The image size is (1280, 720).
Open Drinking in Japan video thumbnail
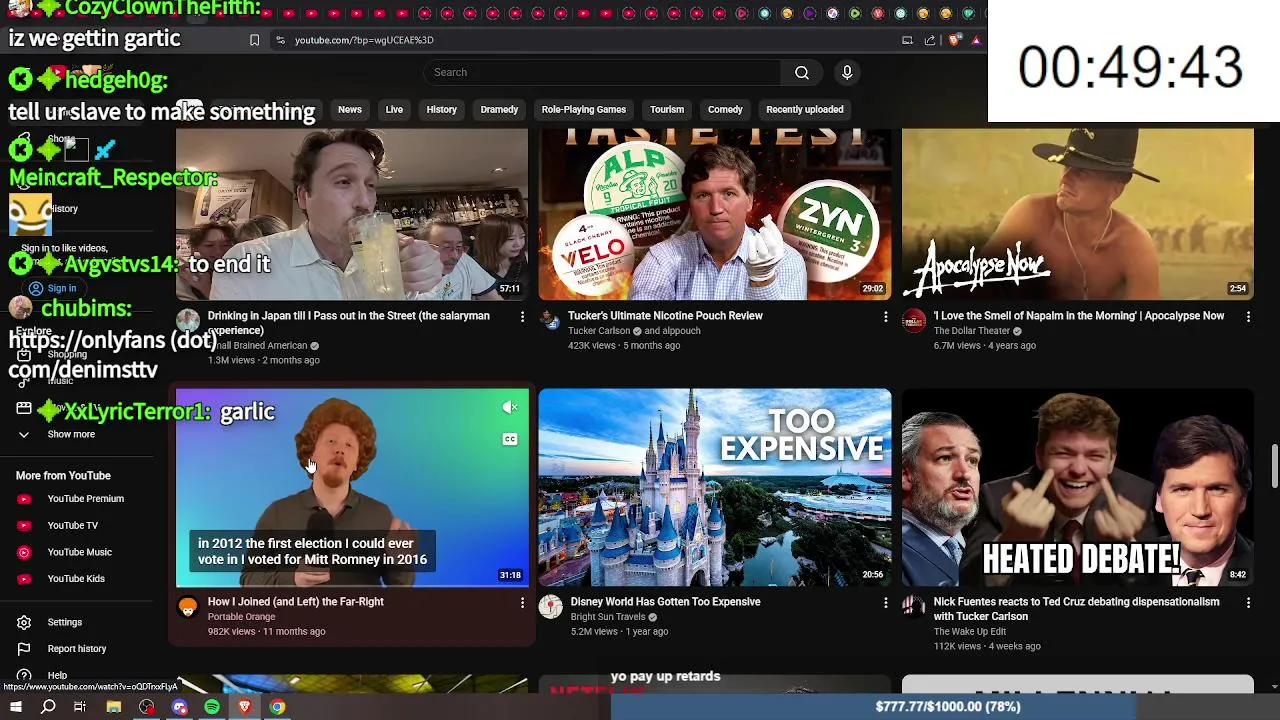tap(352, 214)
